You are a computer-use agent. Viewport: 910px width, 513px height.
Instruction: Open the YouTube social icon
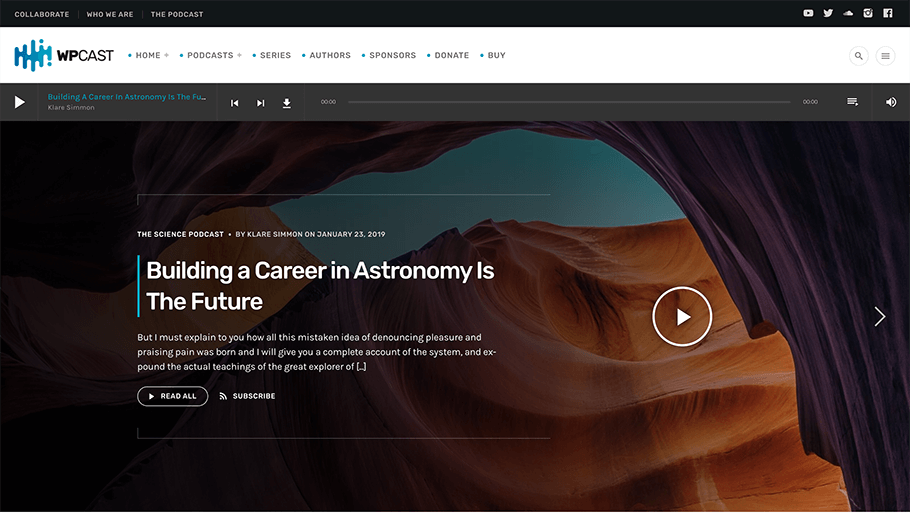[808, 13]
